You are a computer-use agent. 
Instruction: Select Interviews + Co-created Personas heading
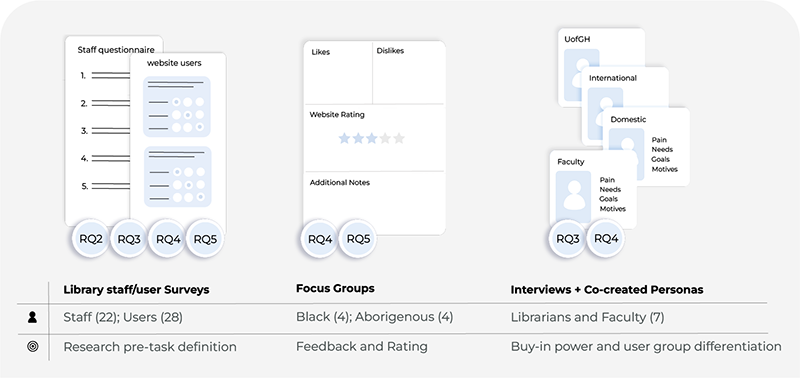click(x=607, y=290)
